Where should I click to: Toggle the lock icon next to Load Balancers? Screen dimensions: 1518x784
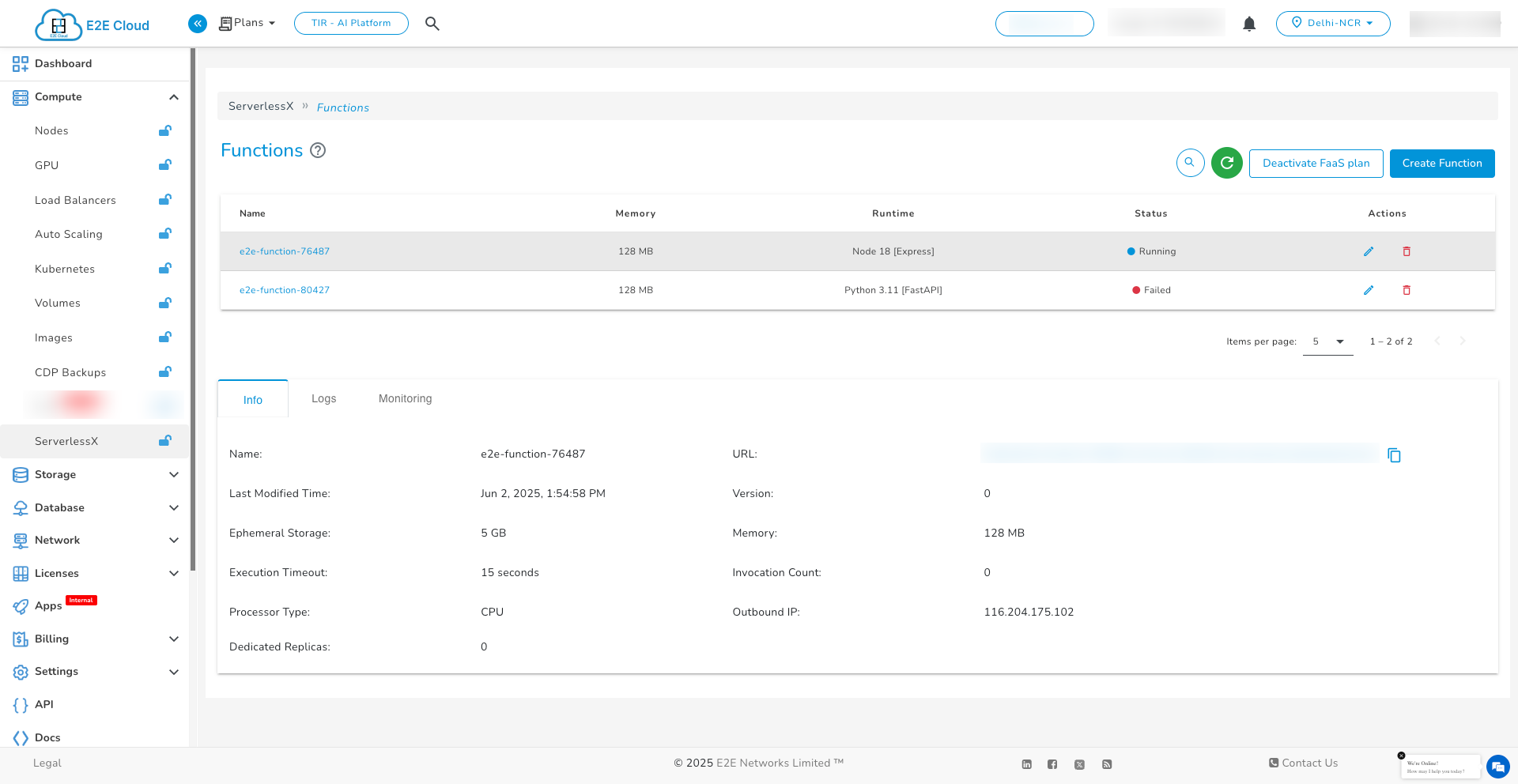pos(164,200)
